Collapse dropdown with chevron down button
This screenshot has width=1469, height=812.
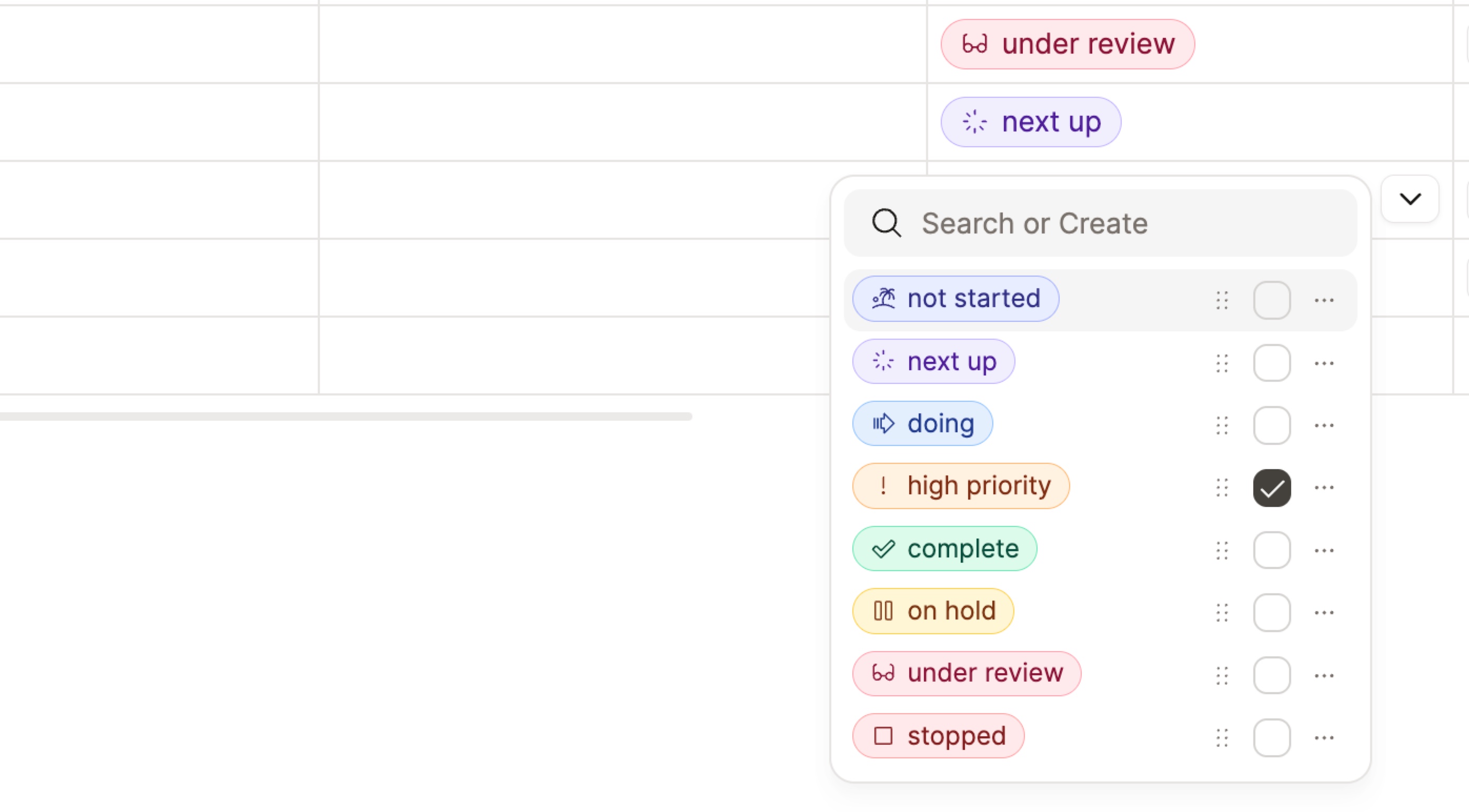click(x=1410, y=199)
